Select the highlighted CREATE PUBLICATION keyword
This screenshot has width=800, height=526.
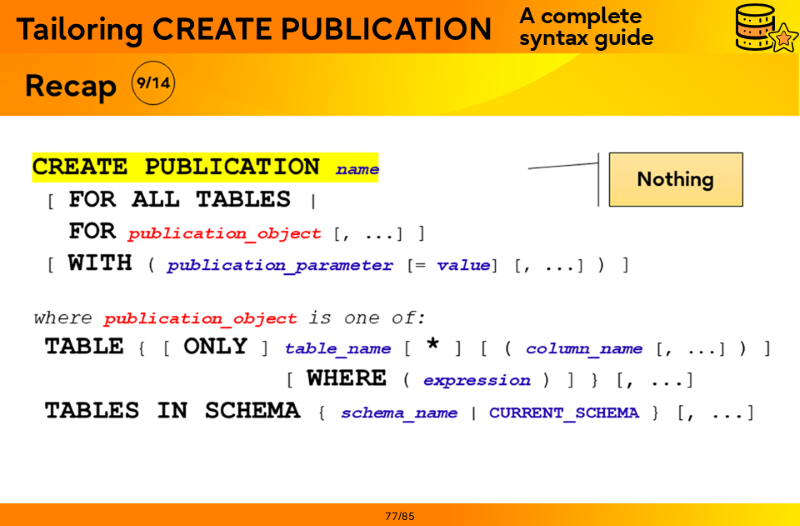[x=176, y=167]
